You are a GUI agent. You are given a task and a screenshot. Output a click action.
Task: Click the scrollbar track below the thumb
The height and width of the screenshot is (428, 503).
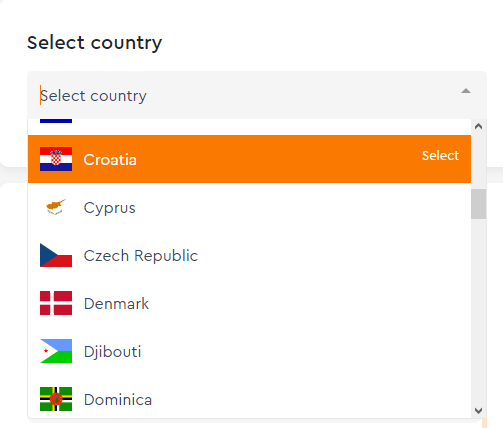click(x=478, y=312)
